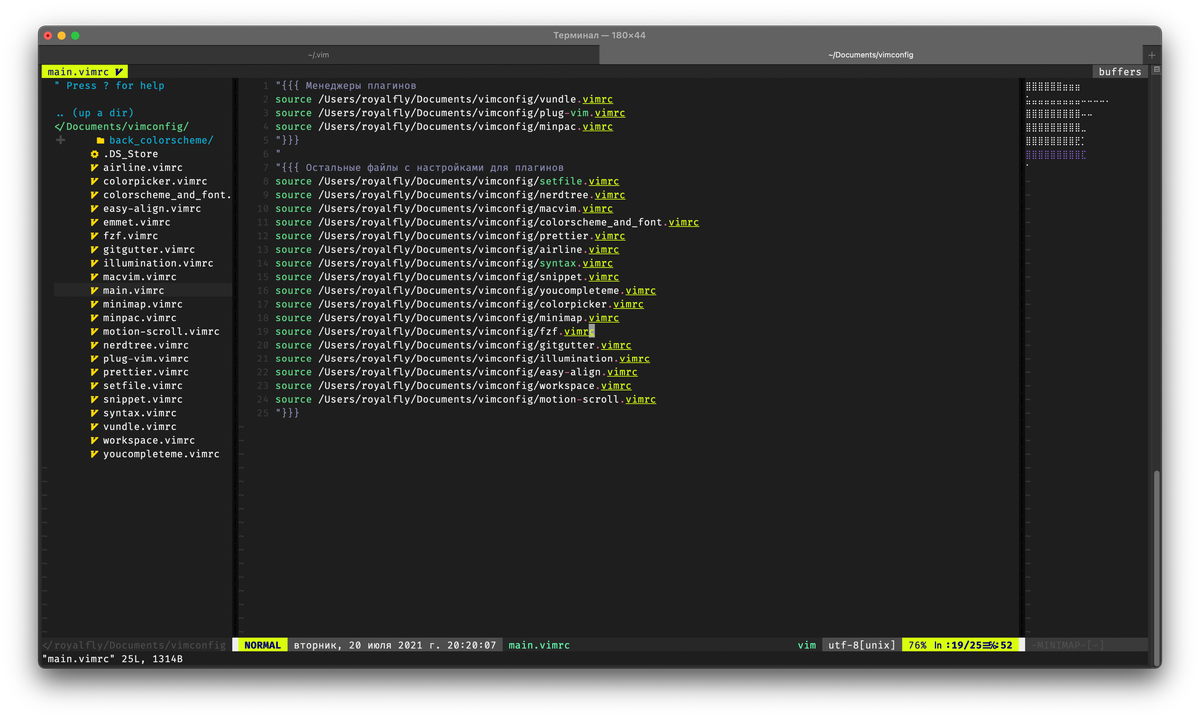Image resolution: width=1200 pixels, height=719 pixels.
Task: Click the vim filetype indicator in statusline
Action: tap(806, 646)
